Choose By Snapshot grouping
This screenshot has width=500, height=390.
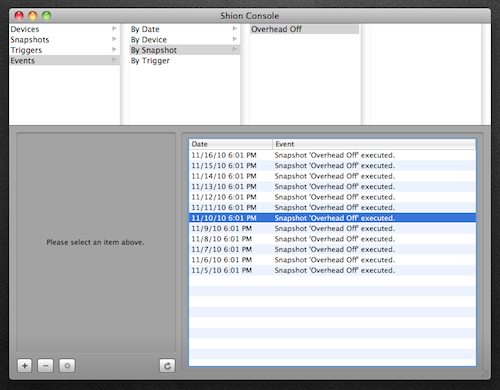[x=185, y=50]
